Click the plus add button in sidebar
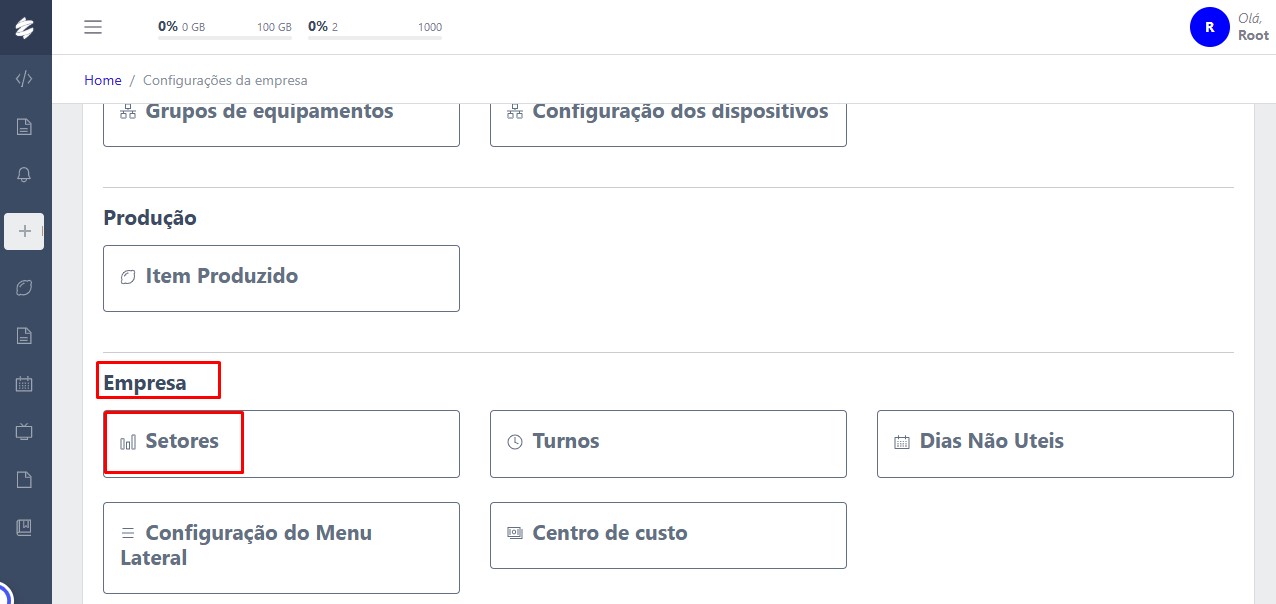The image size is (1276, 604). coord(25,231)
